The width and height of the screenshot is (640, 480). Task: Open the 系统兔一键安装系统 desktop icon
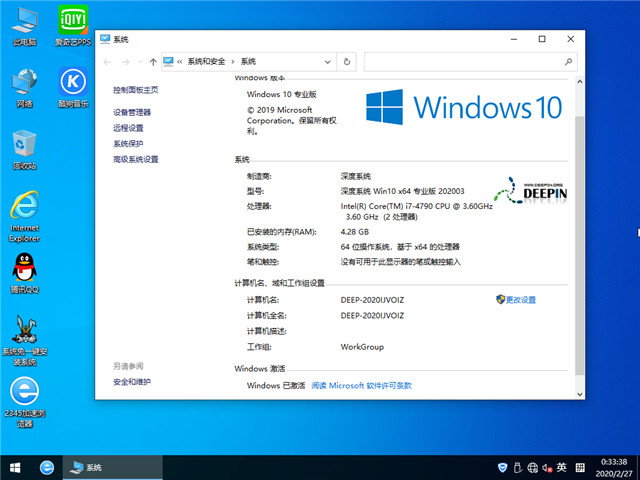24,340
